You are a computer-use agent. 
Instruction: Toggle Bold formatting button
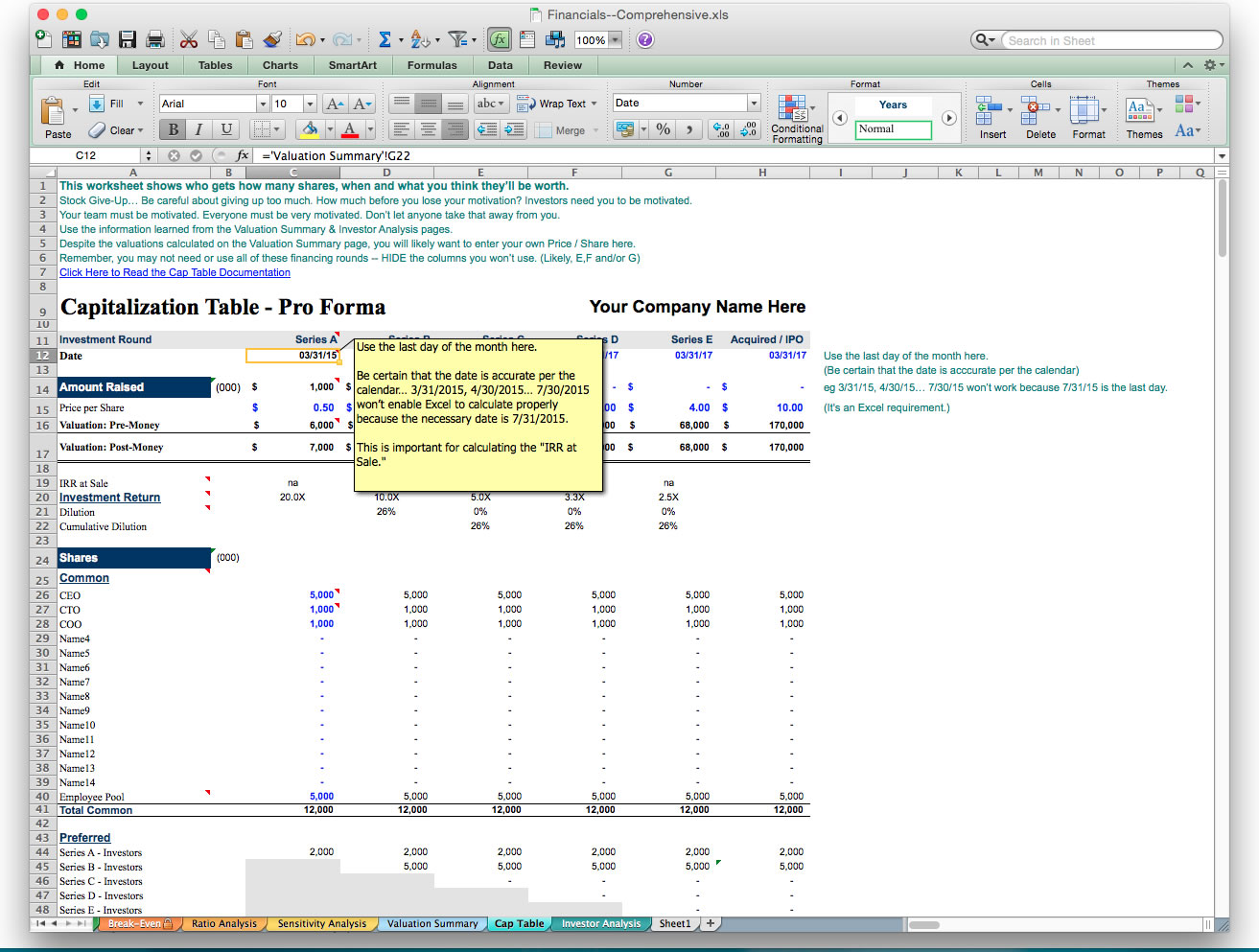coord(174,129)
